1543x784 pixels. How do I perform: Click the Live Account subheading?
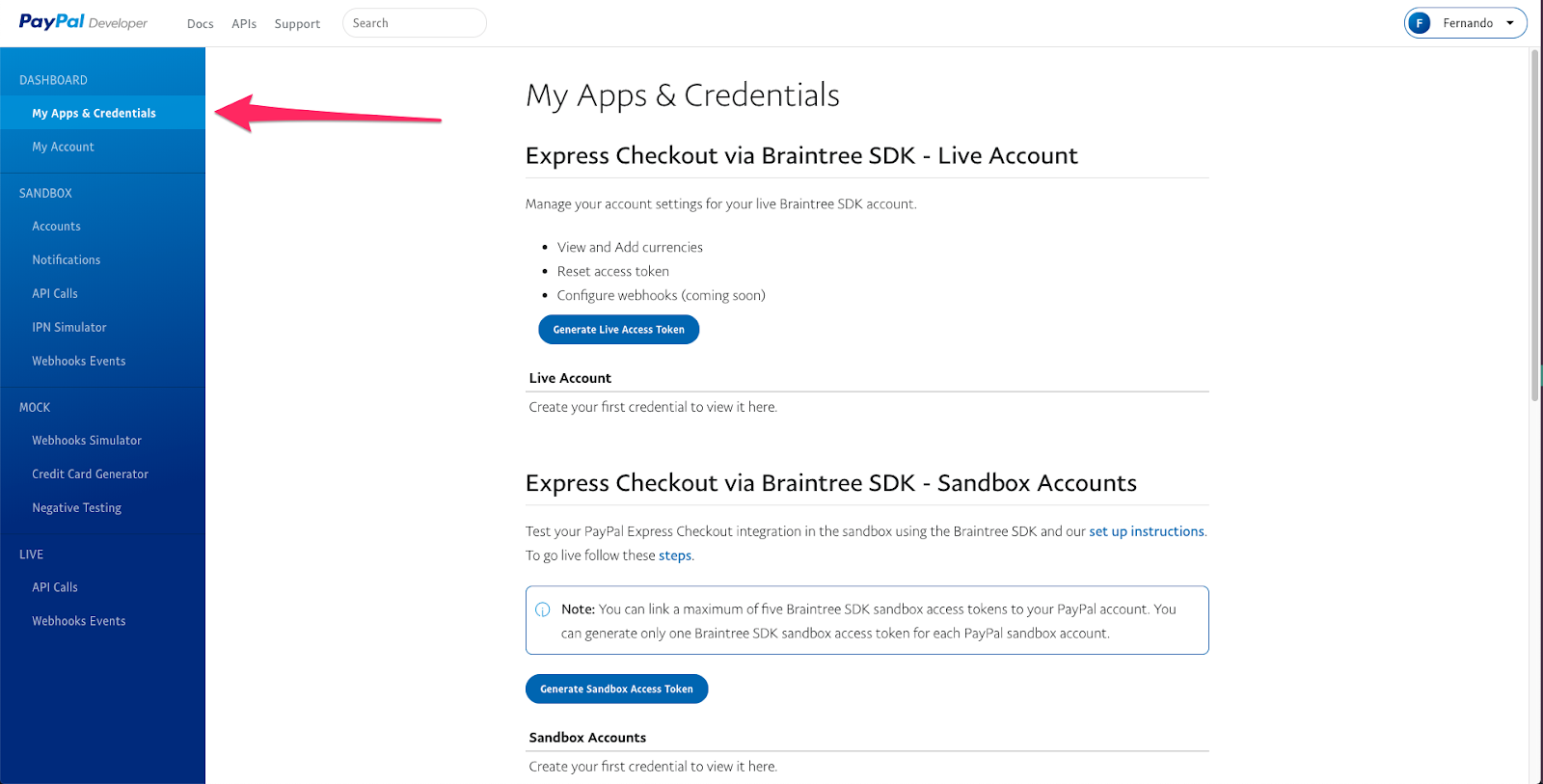[570, 378]
